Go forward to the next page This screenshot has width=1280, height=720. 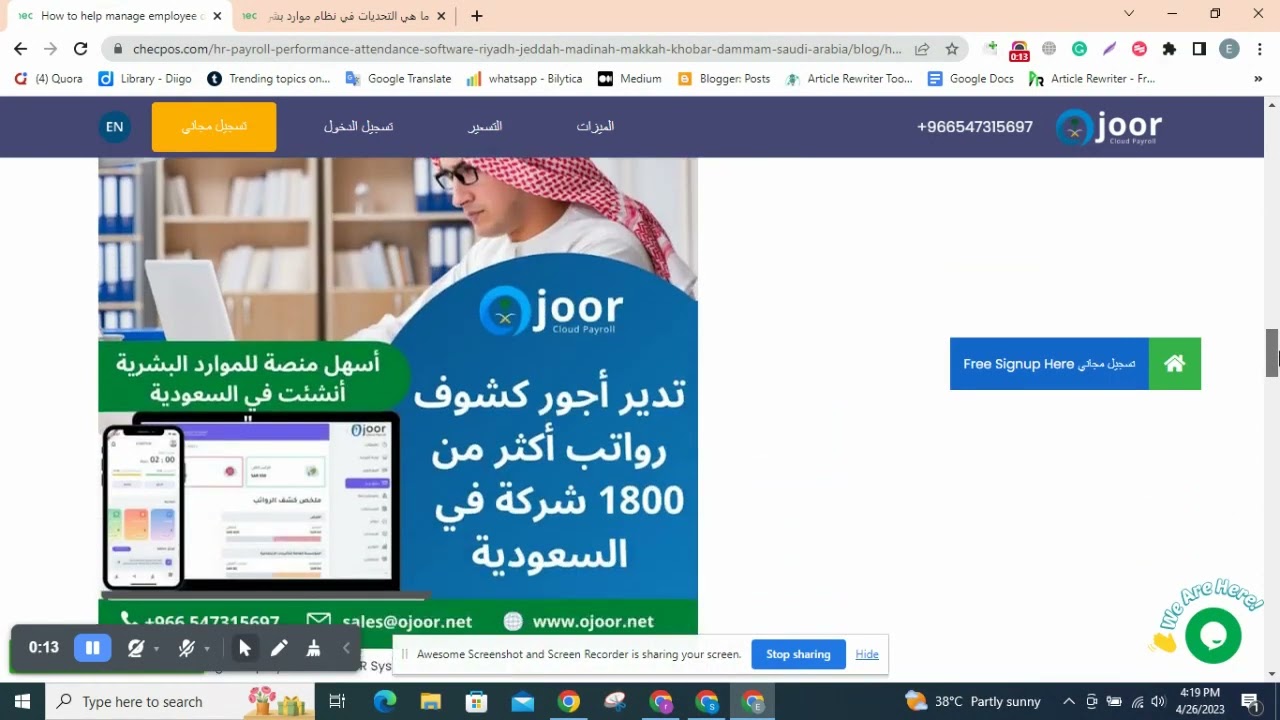(x=50, y=48)
